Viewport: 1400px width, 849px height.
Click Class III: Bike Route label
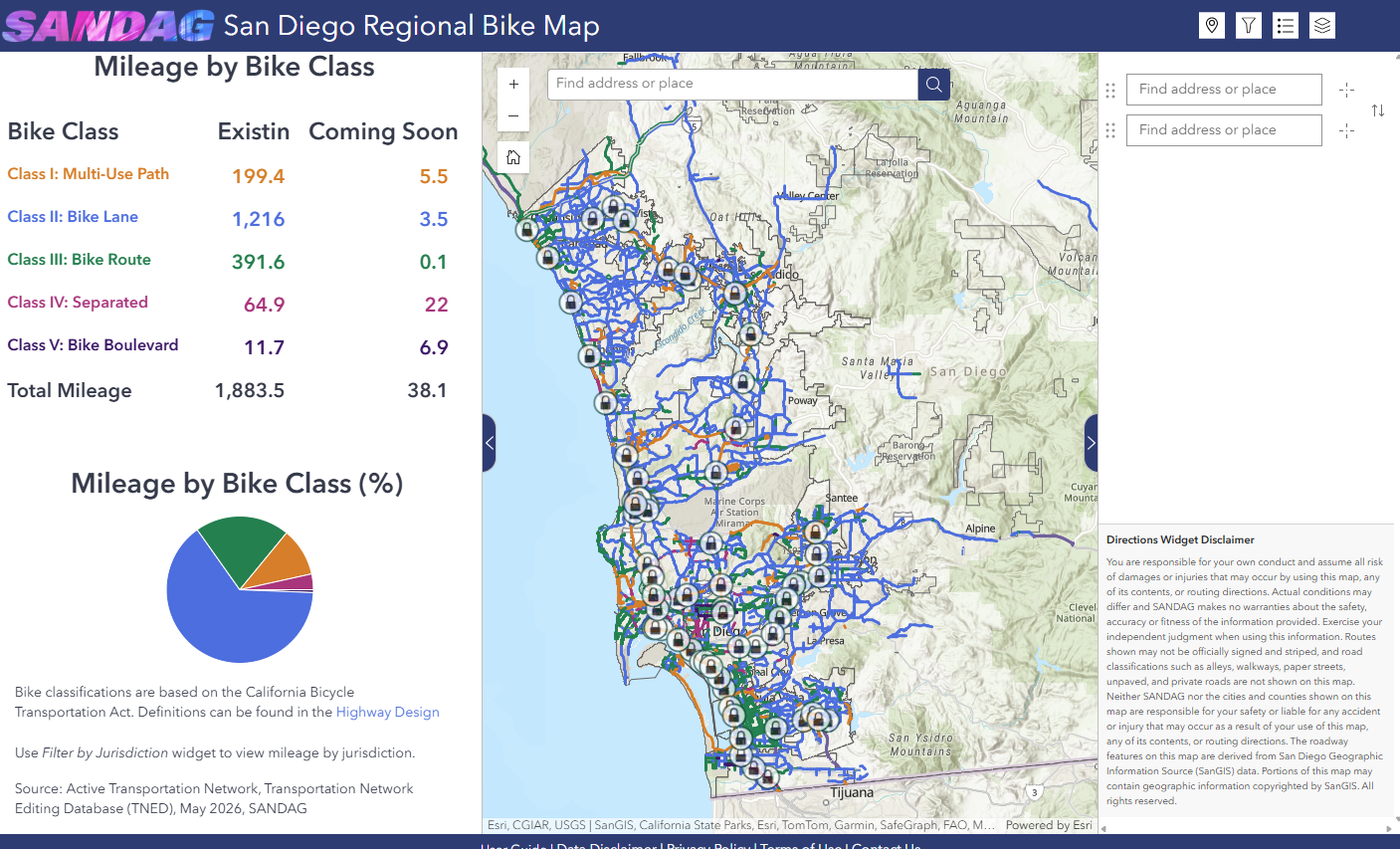[79, 260]
